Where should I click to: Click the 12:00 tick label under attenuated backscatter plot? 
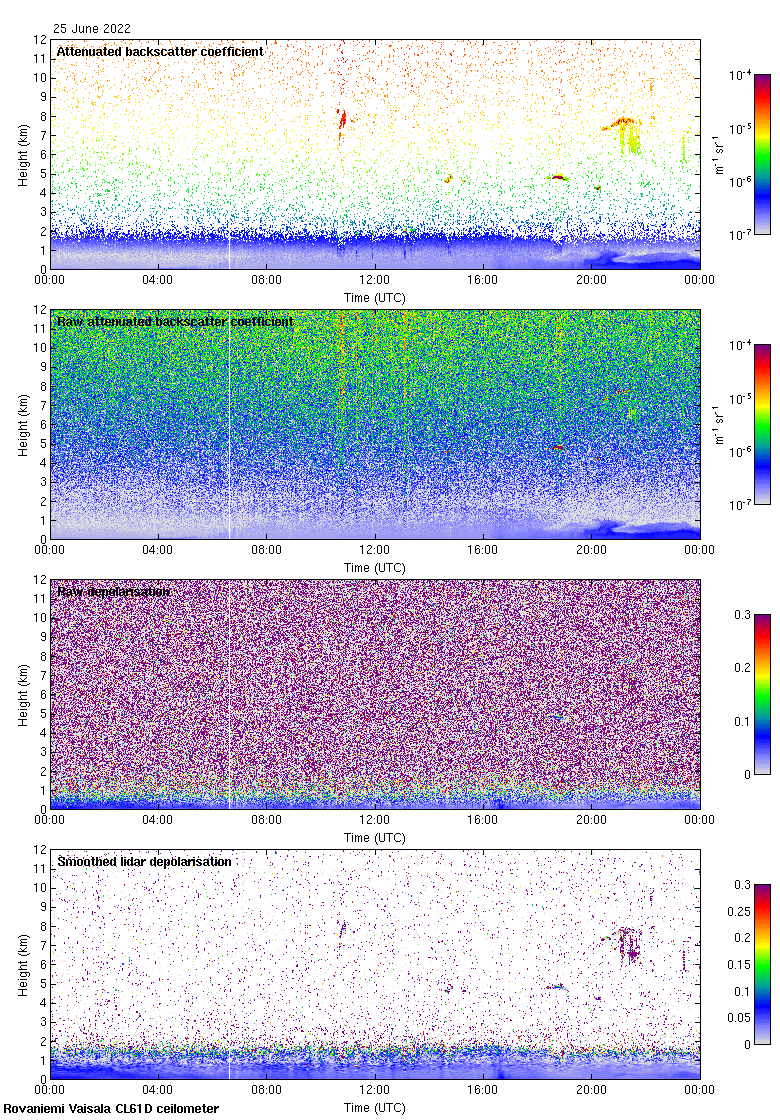pyautogui.click(x=374, y=279)
